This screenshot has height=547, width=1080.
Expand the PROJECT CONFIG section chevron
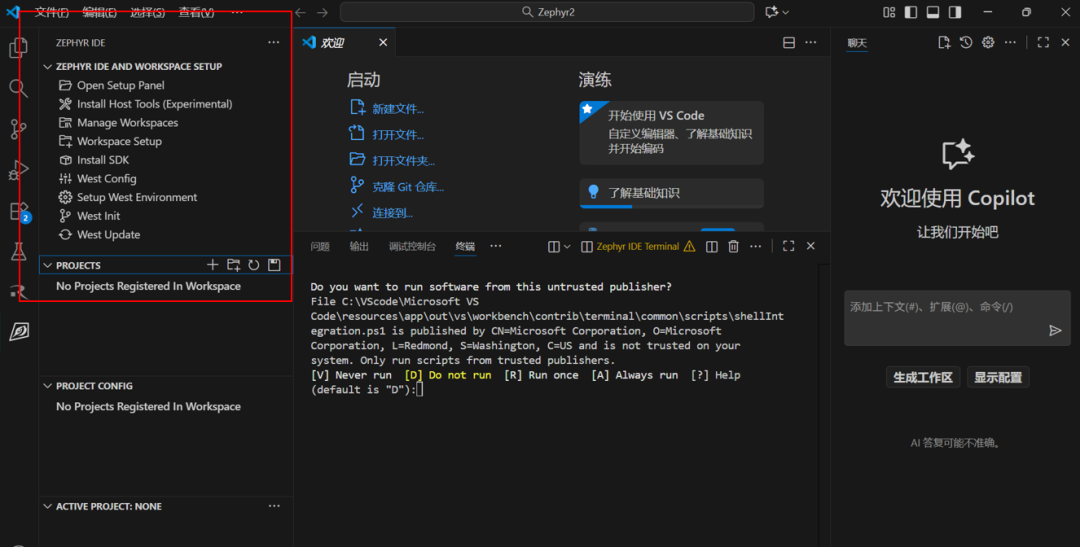point(47,386)
